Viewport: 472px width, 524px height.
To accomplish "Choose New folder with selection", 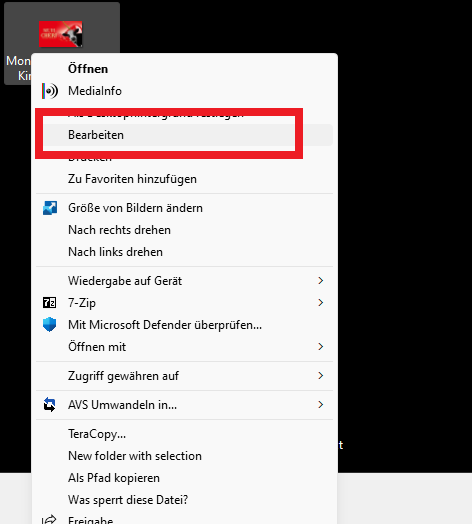I will tap(135, 456).
